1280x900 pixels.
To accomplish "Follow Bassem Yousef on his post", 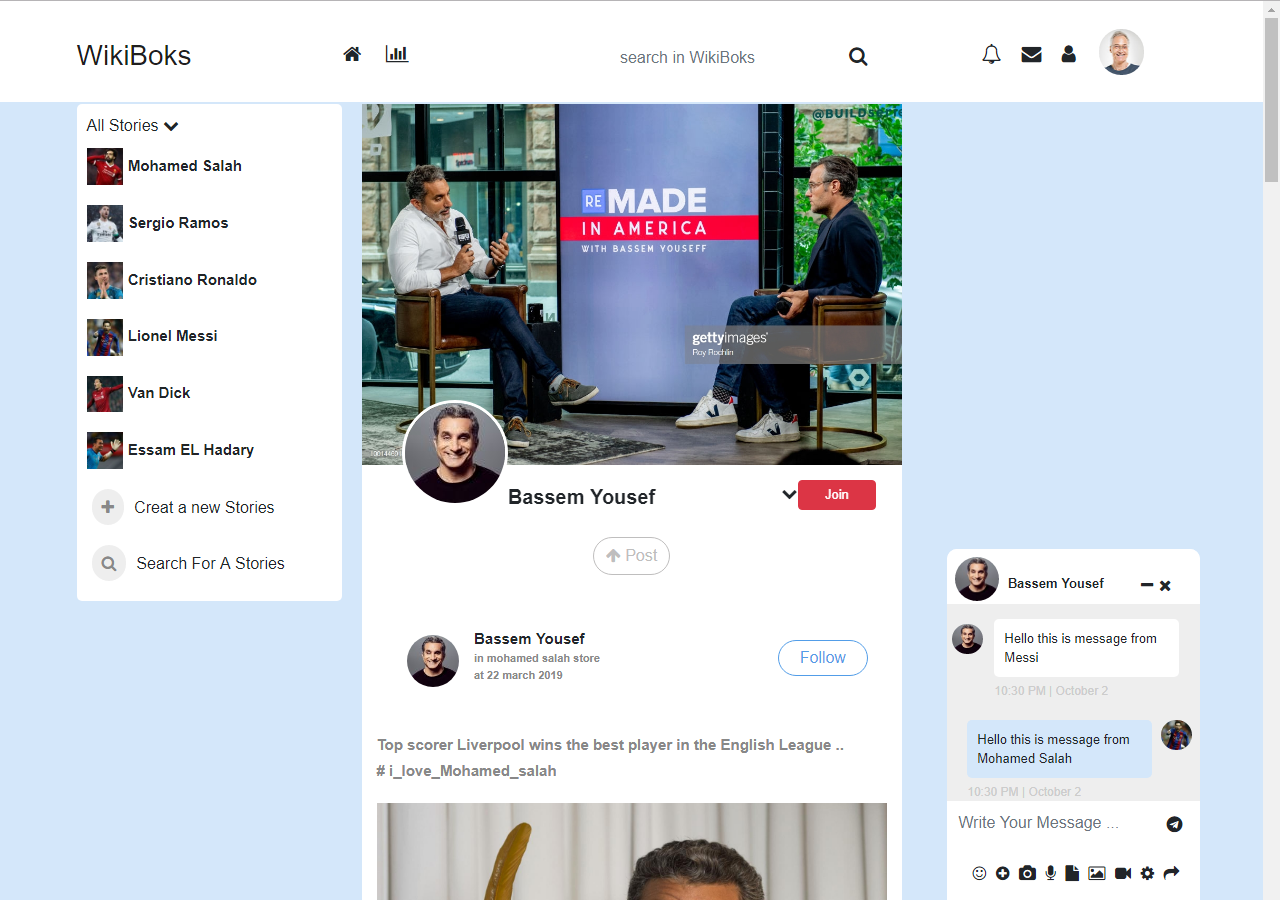I will click(822, 658).
